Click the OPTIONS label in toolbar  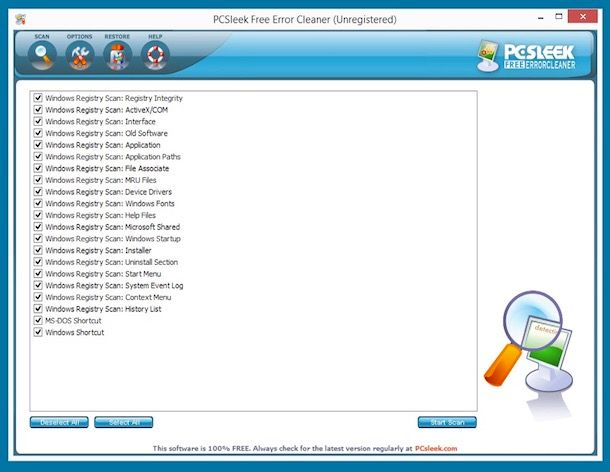click(79, 37)
